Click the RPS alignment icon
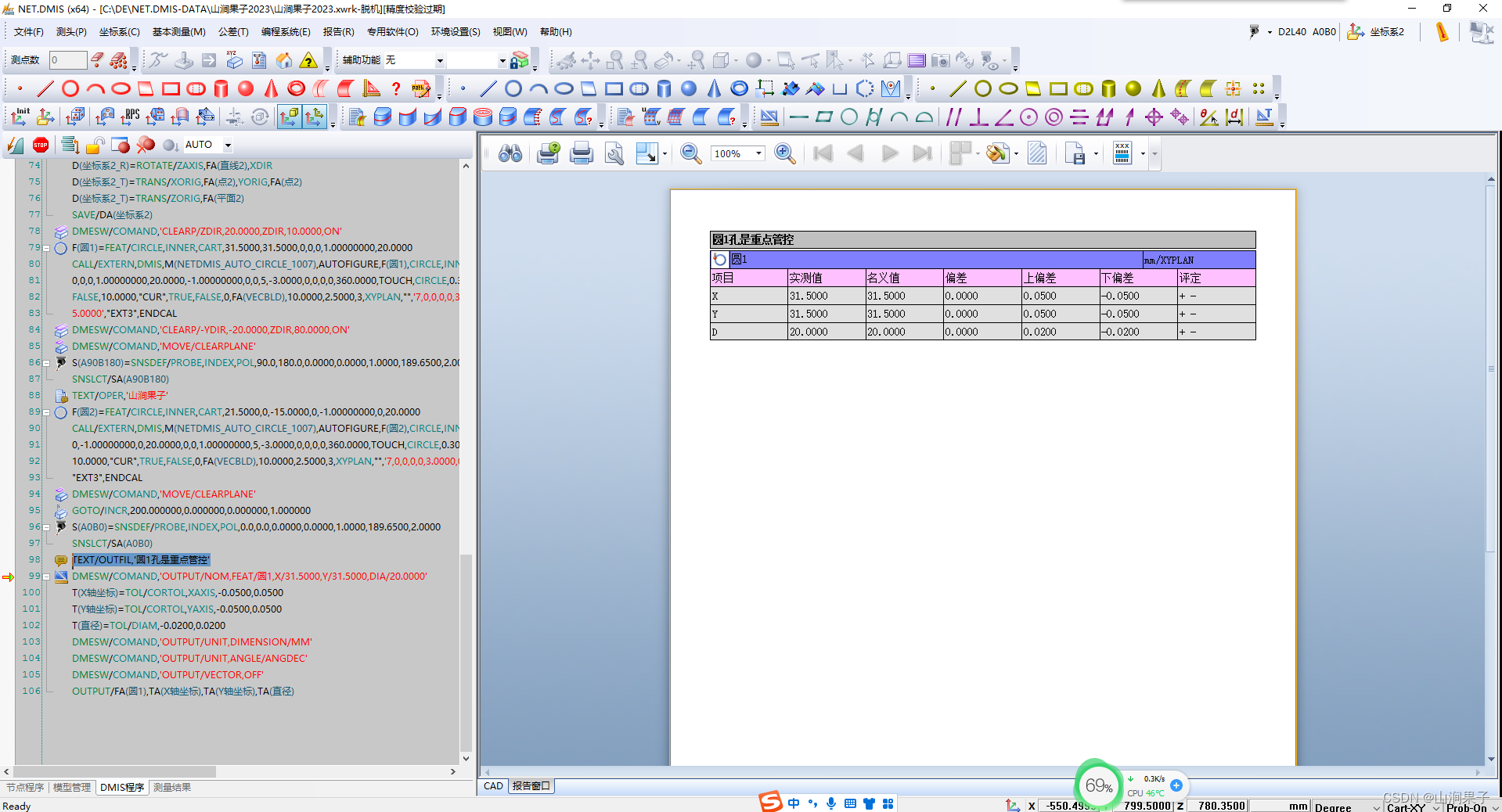The image size is (1502, 812). pyautogui.click(x=131, y=117)
